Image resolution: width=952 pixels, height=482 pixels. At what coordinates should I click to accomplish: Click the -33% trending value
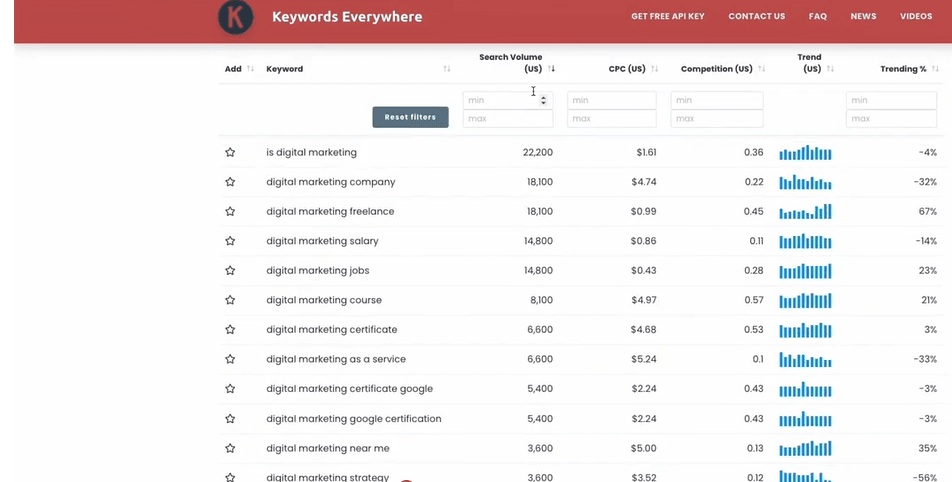(925, 359)
